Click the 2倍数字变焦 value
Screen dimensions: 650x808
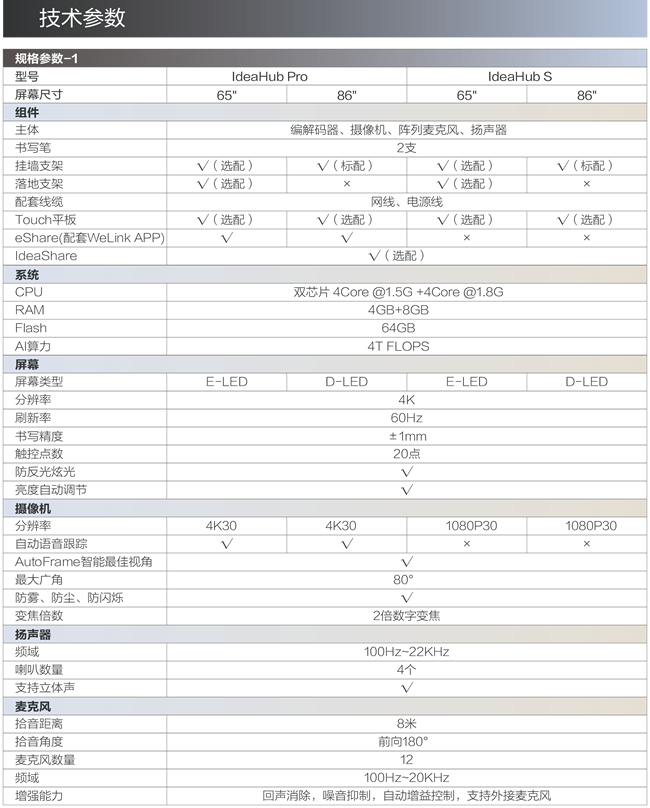coord(407,616)
